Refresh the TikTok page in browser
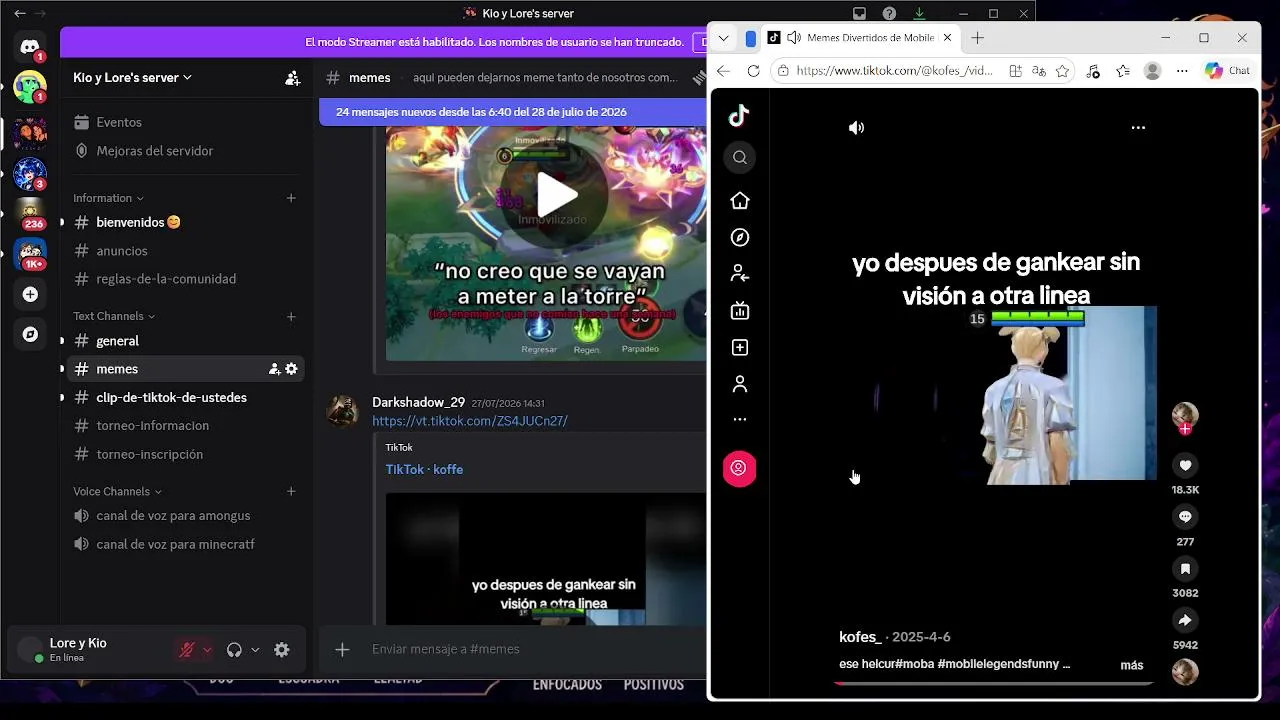 (754, 71)
